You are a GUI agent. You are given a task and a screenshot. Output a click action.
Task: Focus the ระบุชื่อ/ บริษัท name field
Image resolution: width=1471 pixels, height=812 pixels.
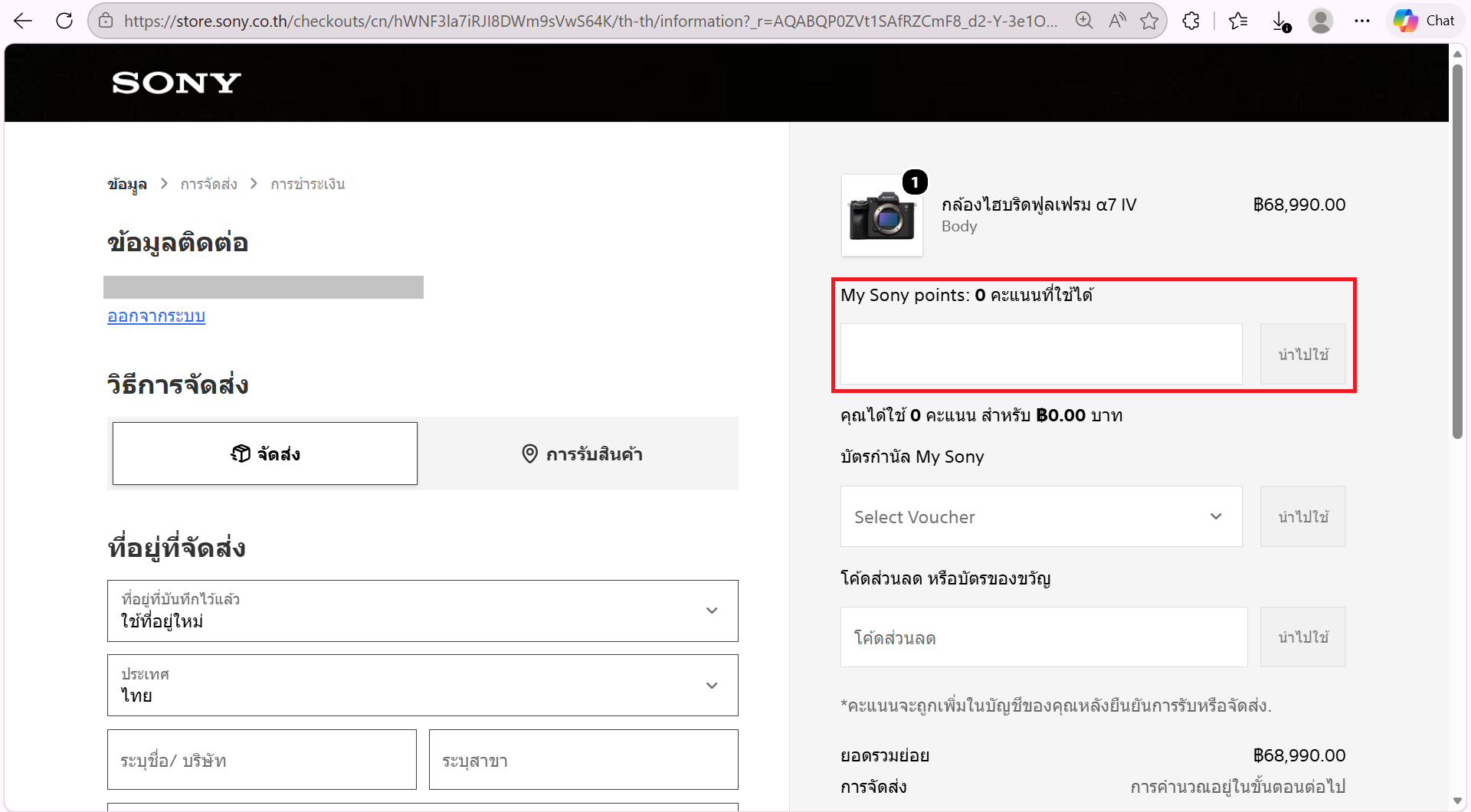coord(262,760)
